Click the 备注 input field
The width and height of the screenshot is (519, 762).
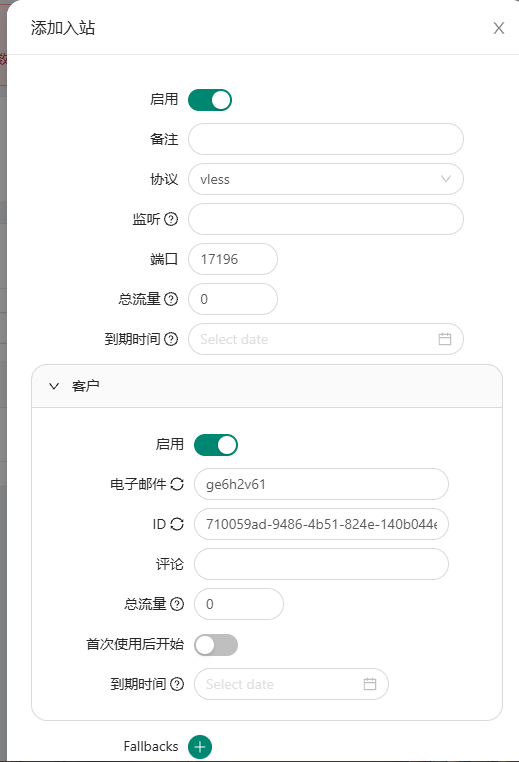(x=326, y=139)
